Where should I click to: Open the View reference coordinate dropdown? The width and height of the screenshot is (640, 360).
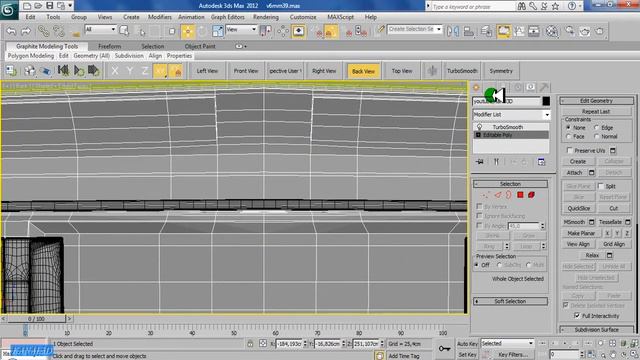[241, 30]
